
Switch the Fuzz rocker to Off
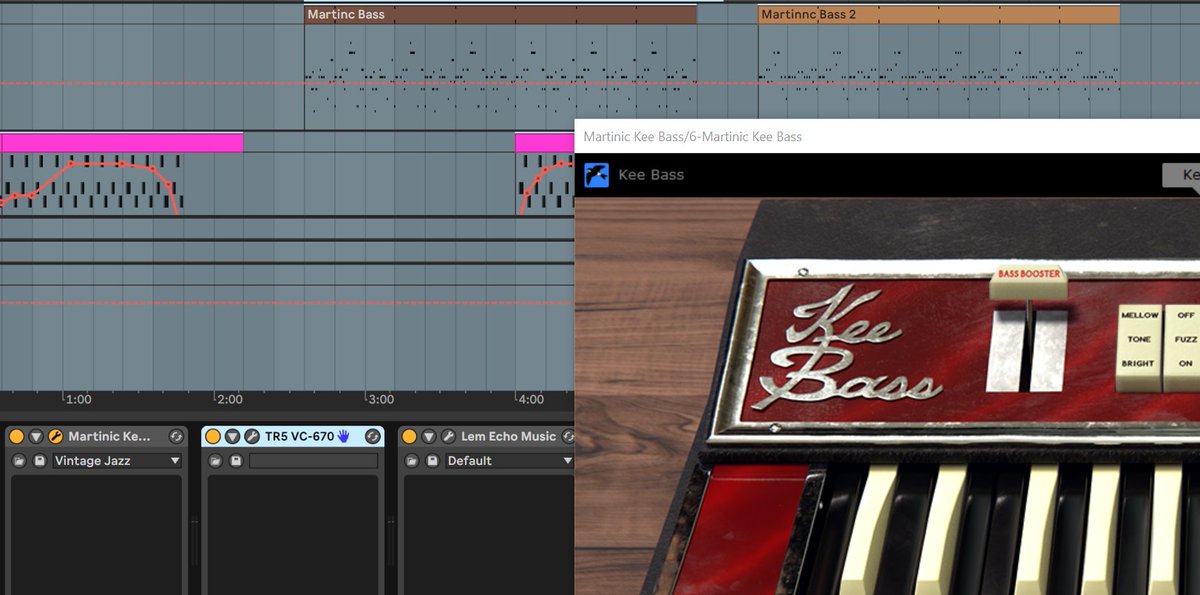(x=1186, y=316)
